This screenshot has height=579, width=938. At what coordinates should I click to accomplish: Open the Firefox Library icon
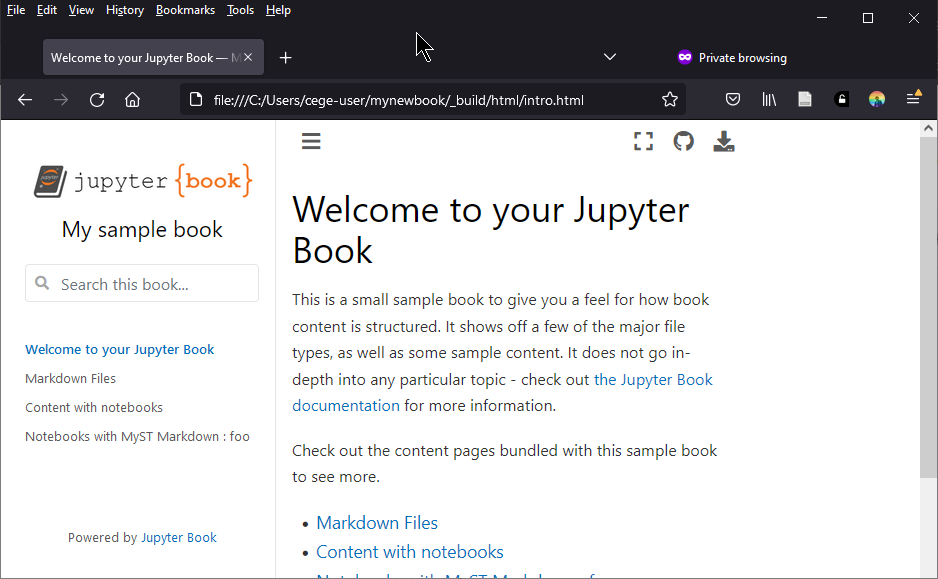pyautogui.click(x=769, y=99)
